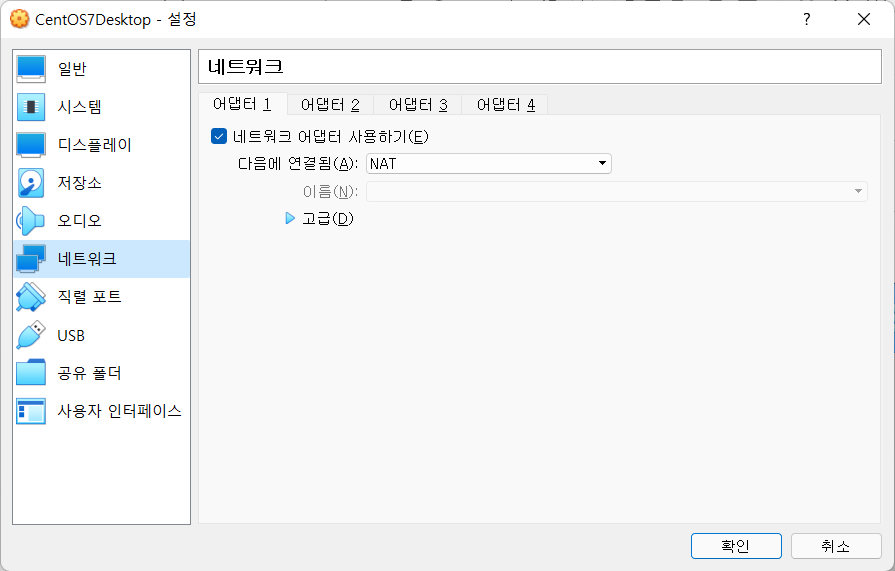Select the 일반 label in sidebar
The image size is (895, 571).
[x=72, y=69]
